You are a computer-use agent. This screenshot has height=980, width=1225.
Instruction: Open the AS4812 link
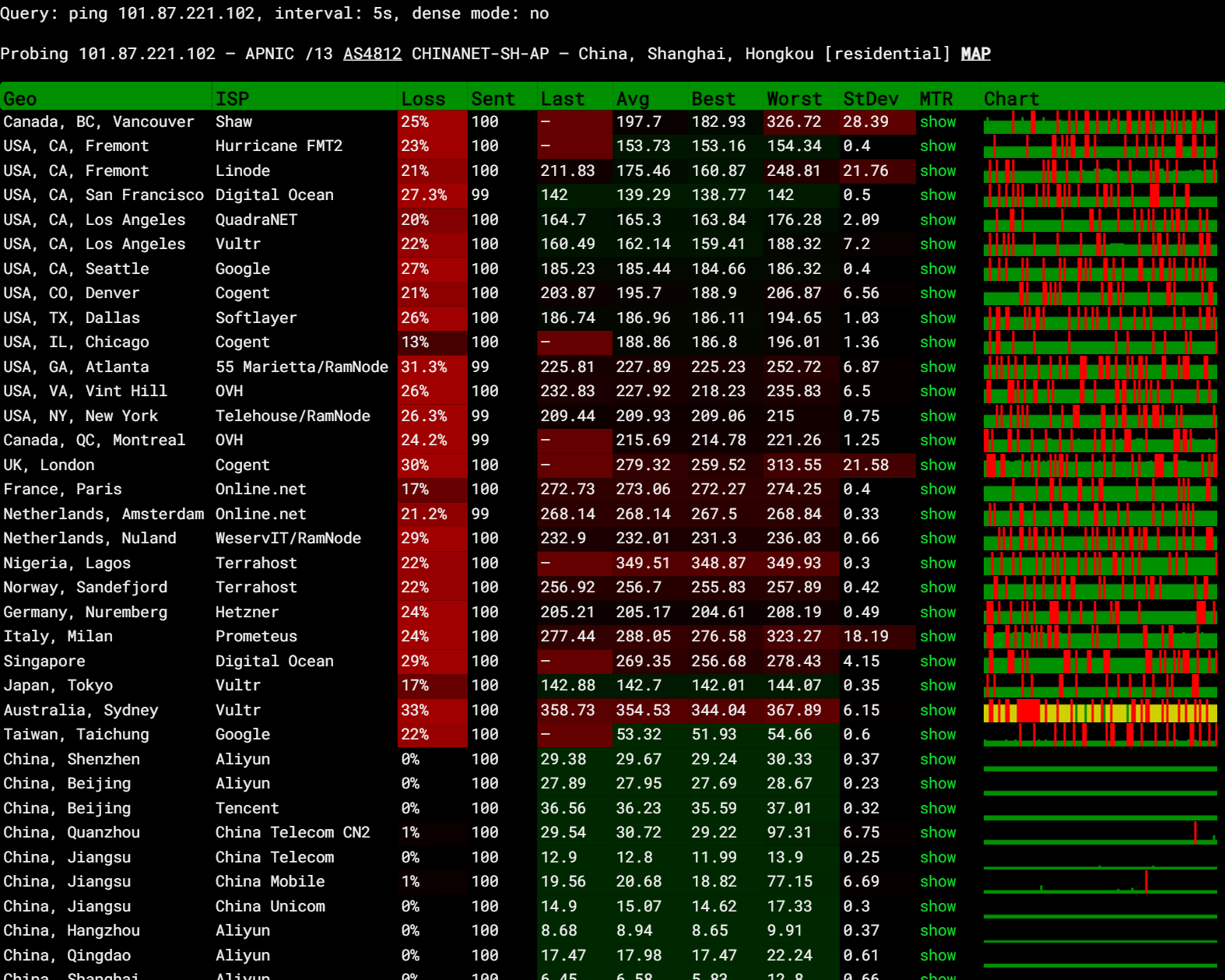[x=372, y=54]
